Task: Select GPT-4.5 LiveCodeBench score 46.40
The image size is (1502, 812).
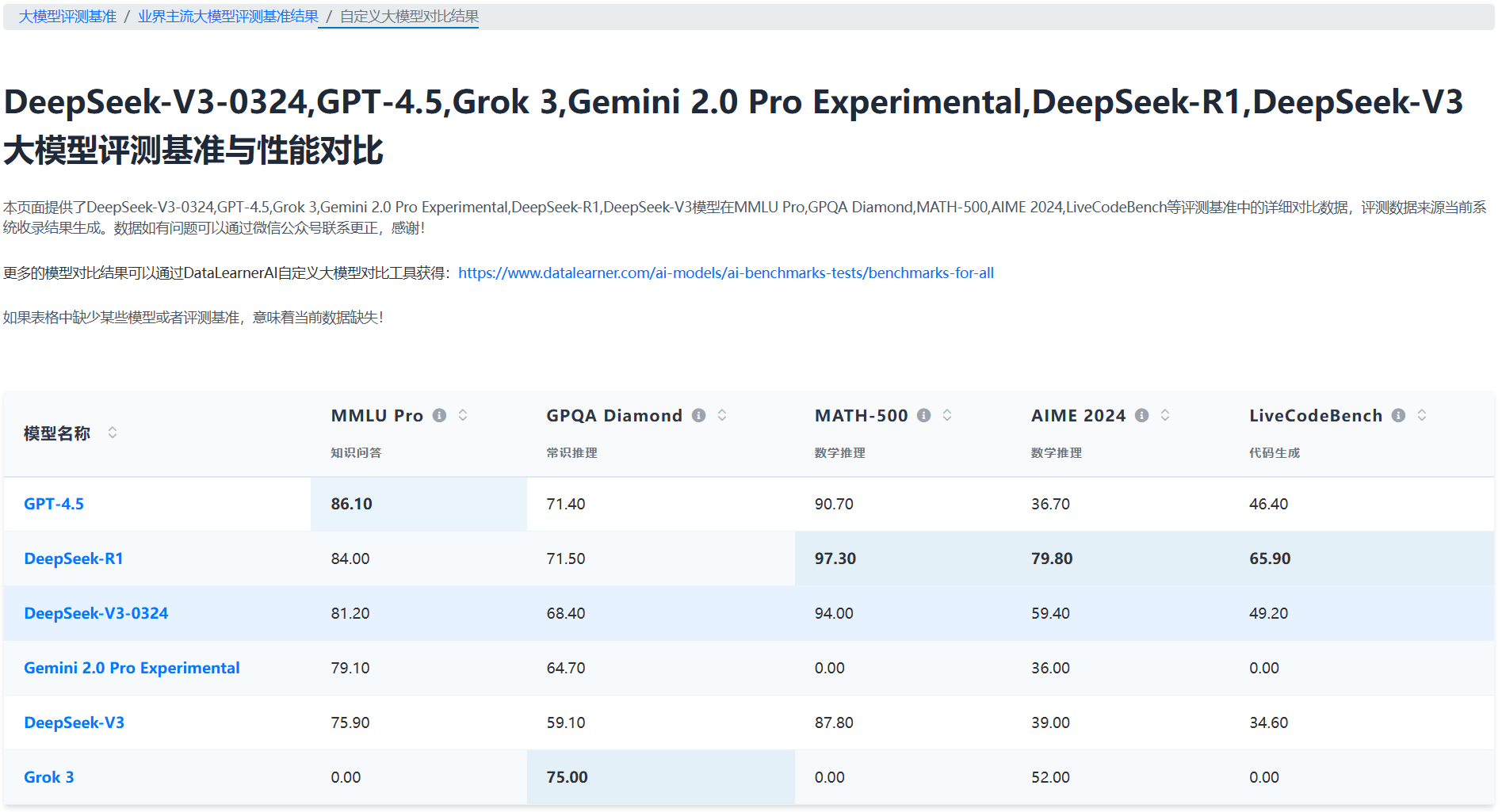Action: coord(1269,504)
